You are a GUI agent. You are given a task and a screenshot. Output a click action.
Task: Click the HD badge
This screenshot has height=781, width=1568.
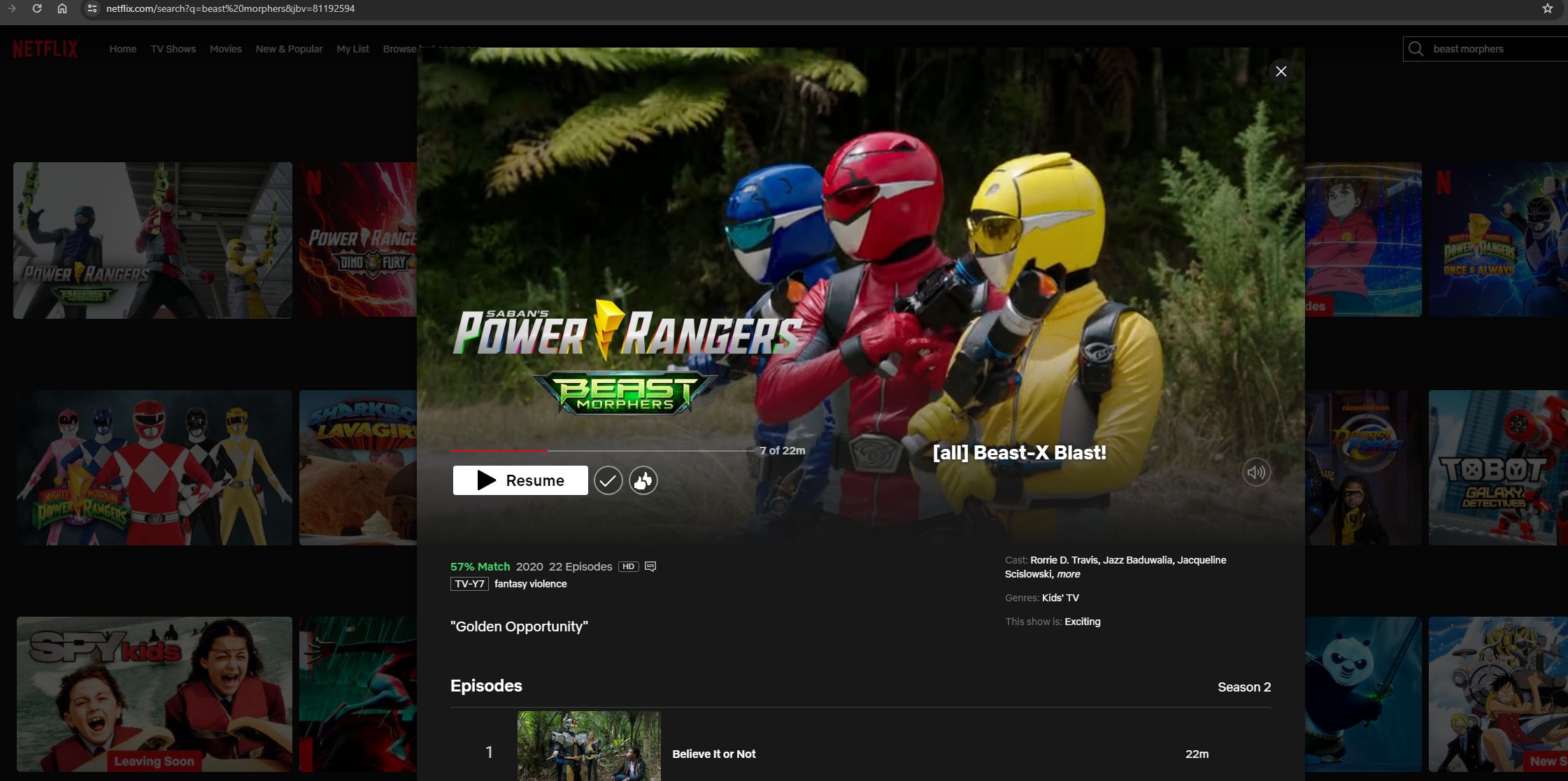point(628,566)
